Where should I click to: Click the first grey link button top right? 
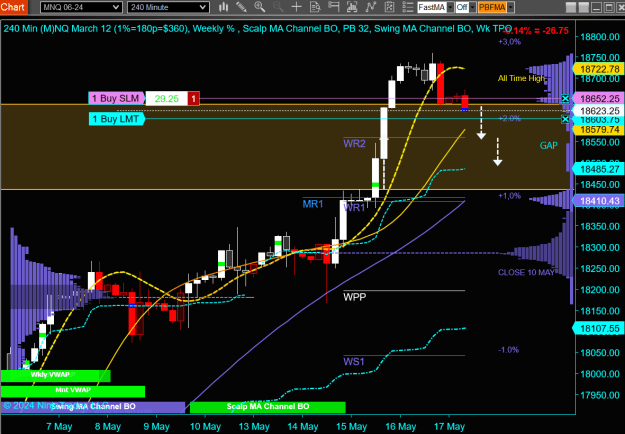(571, 7)
